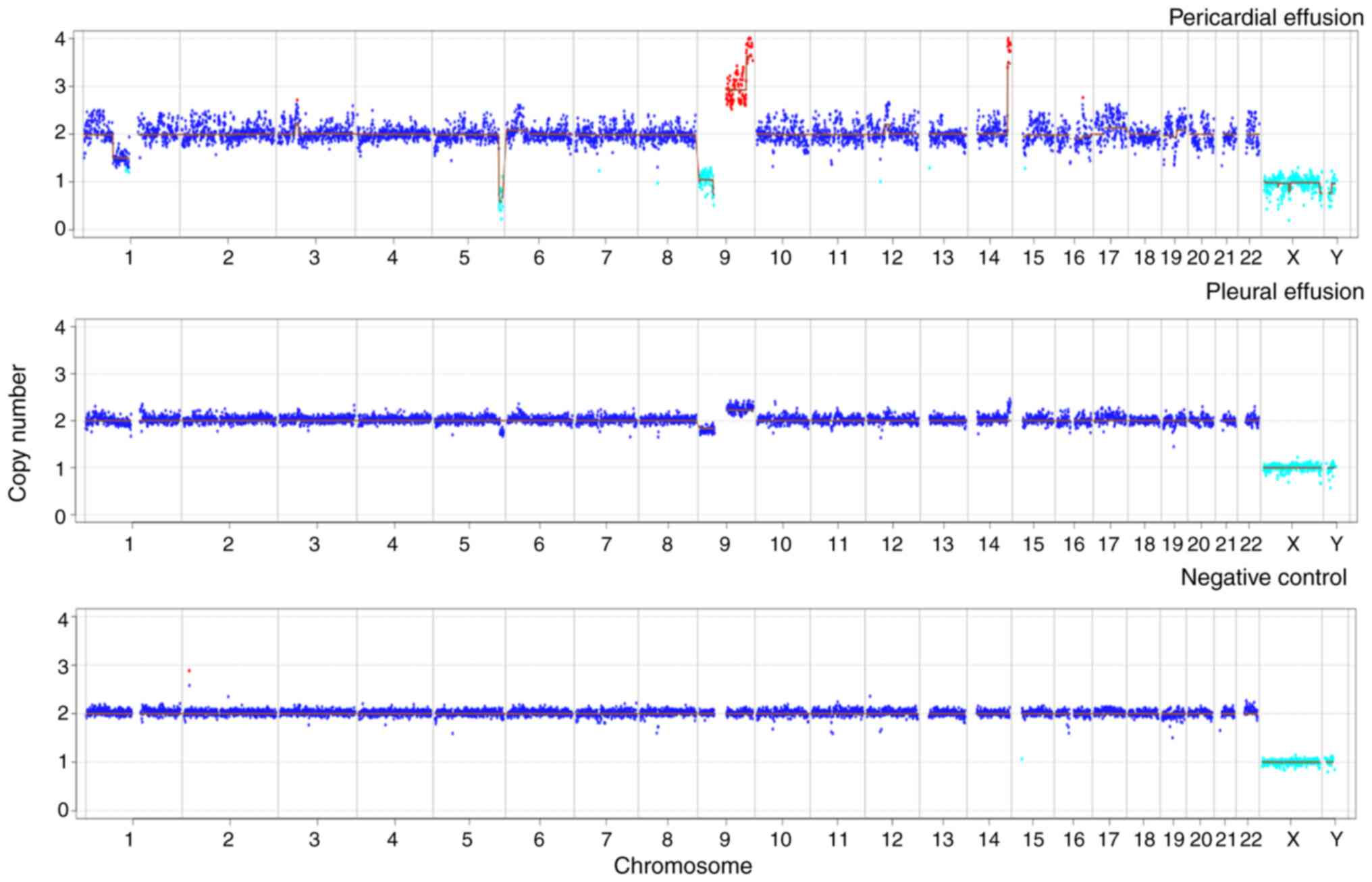1372x882 pixels.
Task: Click chromosome 9 label under pleural plot
Action: pyautogui.click(x=724, y=544)
